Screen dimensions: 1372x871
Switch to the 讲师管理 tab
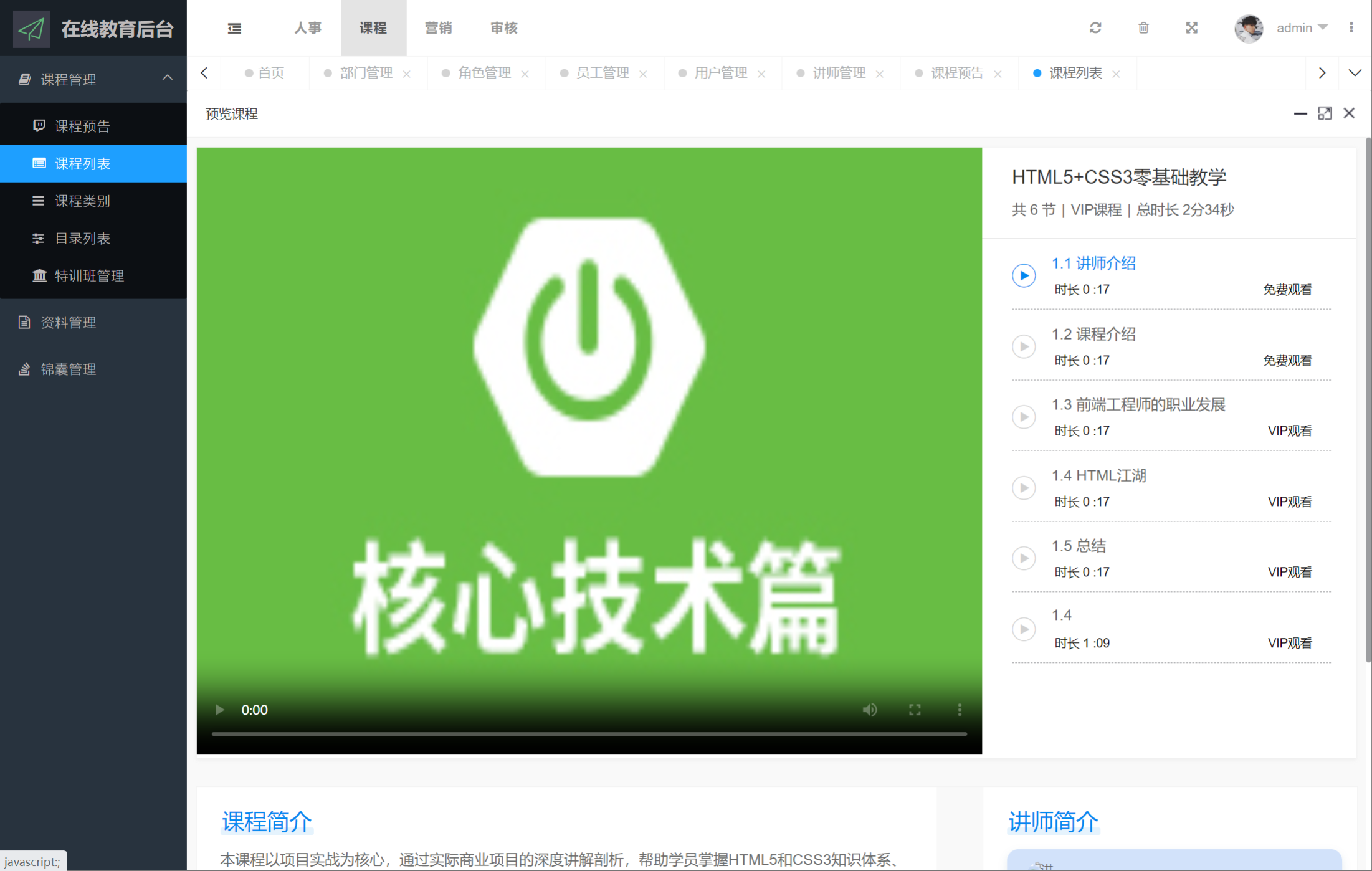tap(839, 73)
